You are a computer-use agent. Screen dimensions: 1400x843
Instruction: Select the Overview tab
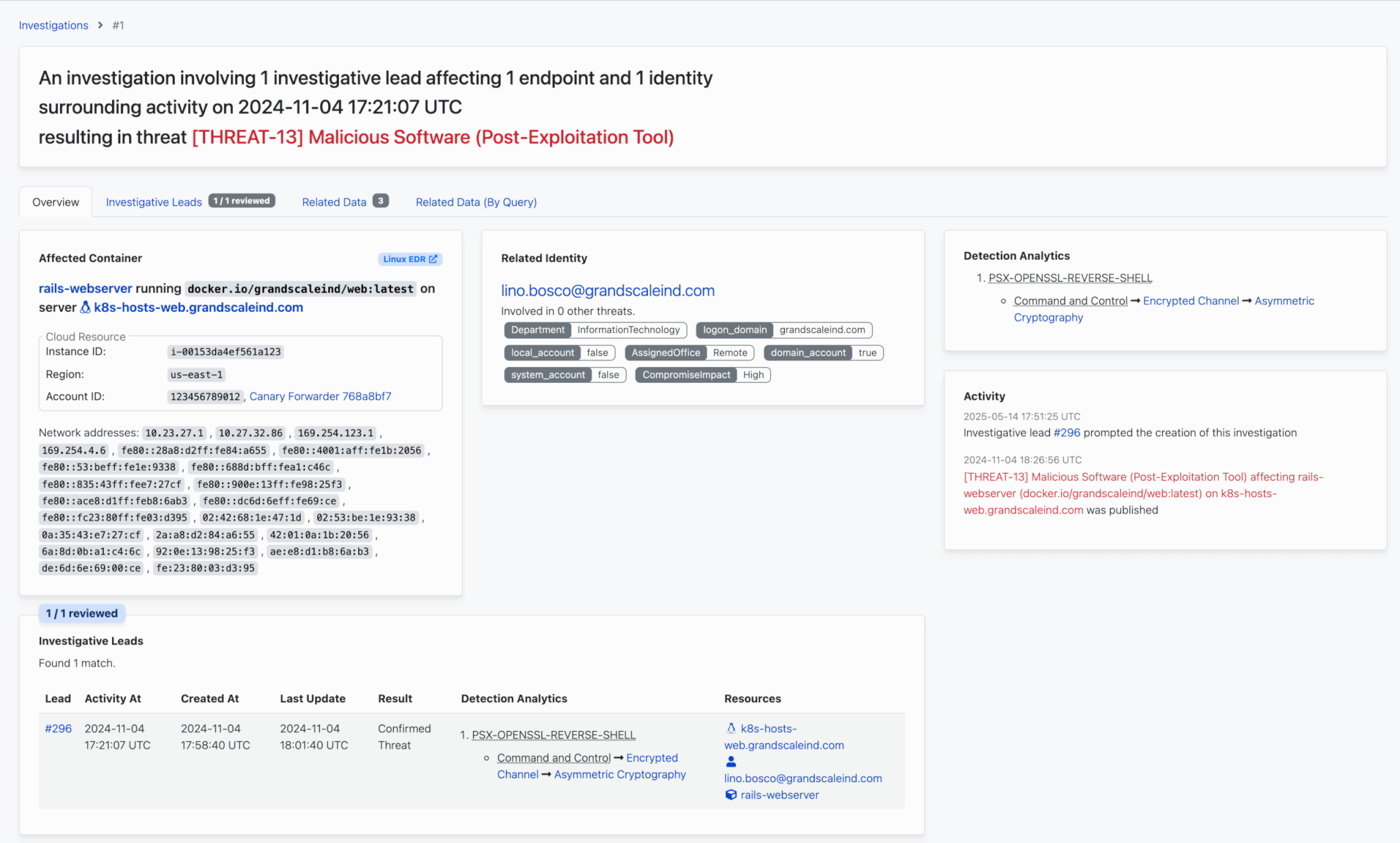click(55, 202)
